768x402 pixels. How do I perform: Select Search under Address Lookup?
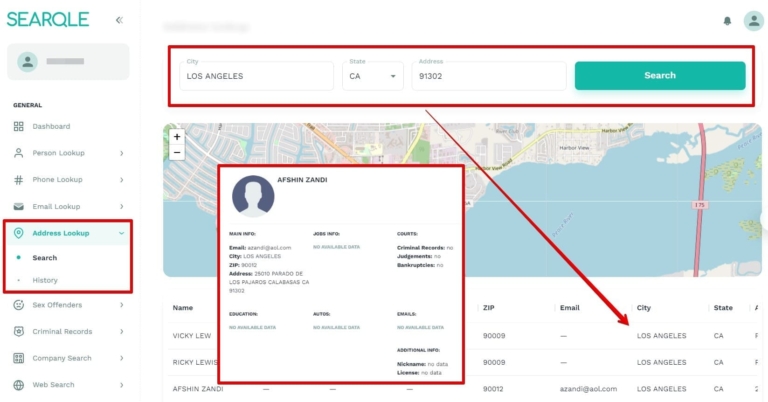coord(45,258)
